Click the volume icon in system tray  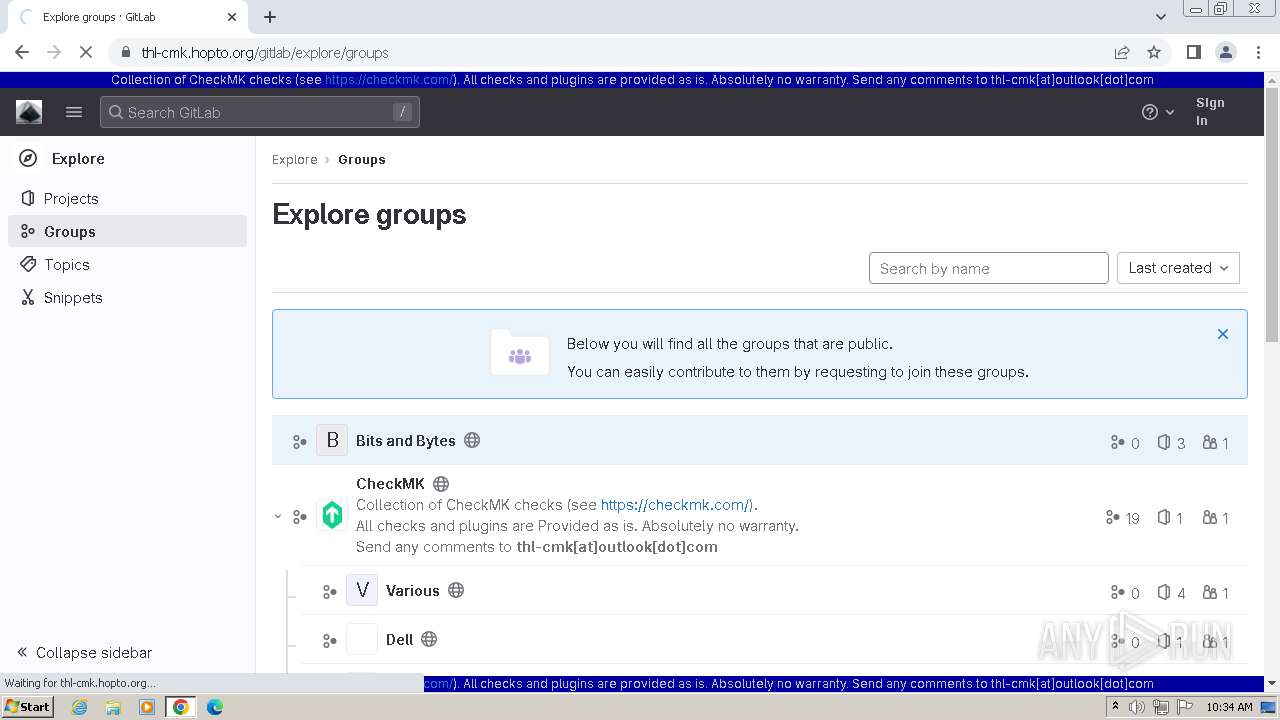1137,707
